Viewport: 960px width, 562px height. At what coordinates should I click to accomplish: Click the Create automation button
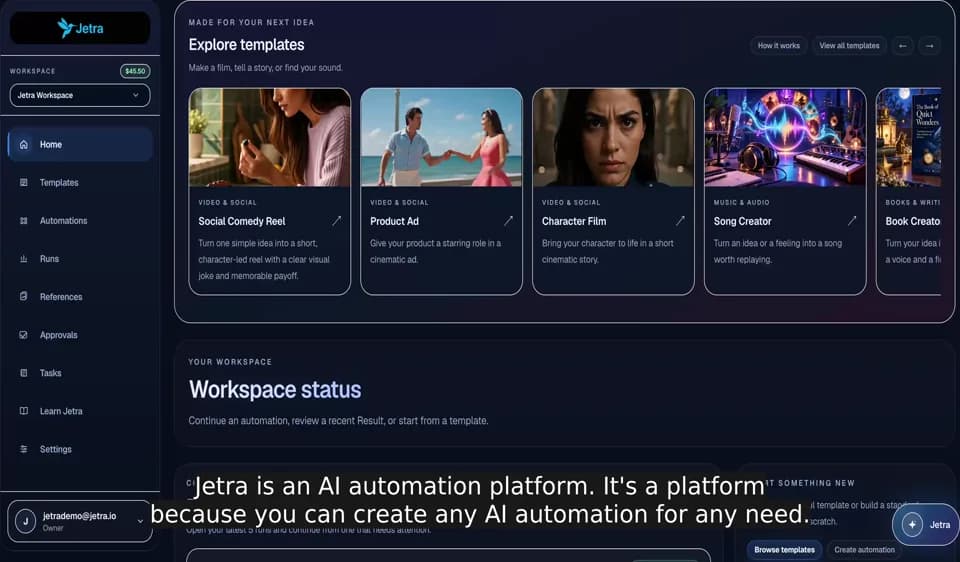[864, 550]
